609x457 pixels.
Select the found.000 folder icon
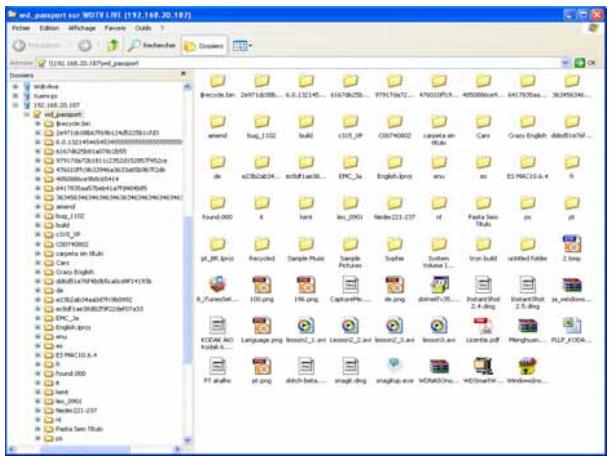218,208
